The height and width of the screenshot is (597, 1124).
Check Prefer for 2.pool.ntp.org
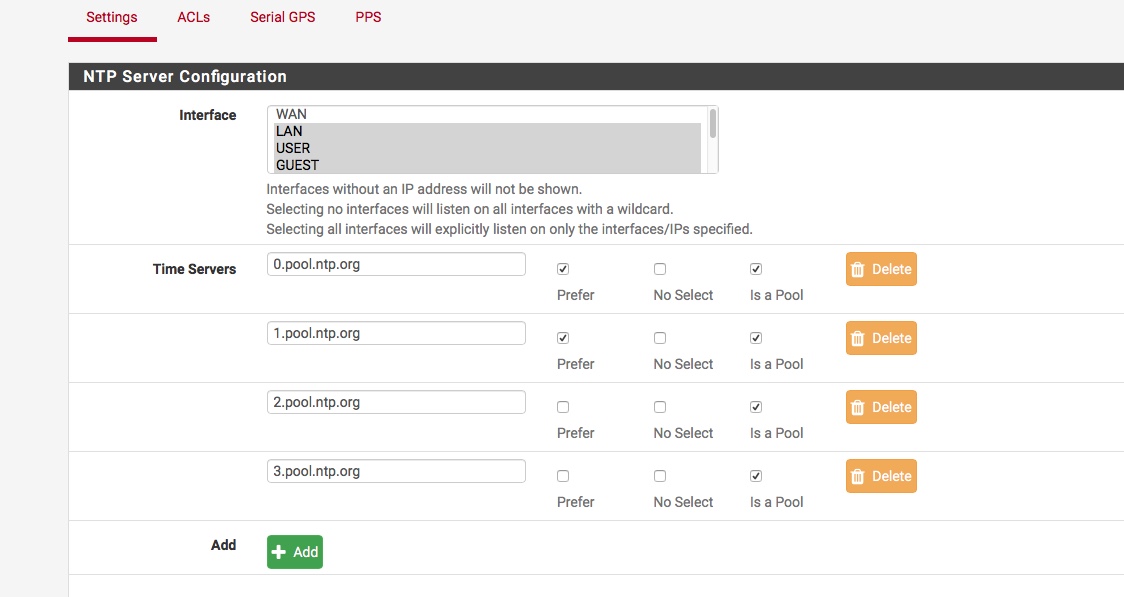[x=563, y=407]
